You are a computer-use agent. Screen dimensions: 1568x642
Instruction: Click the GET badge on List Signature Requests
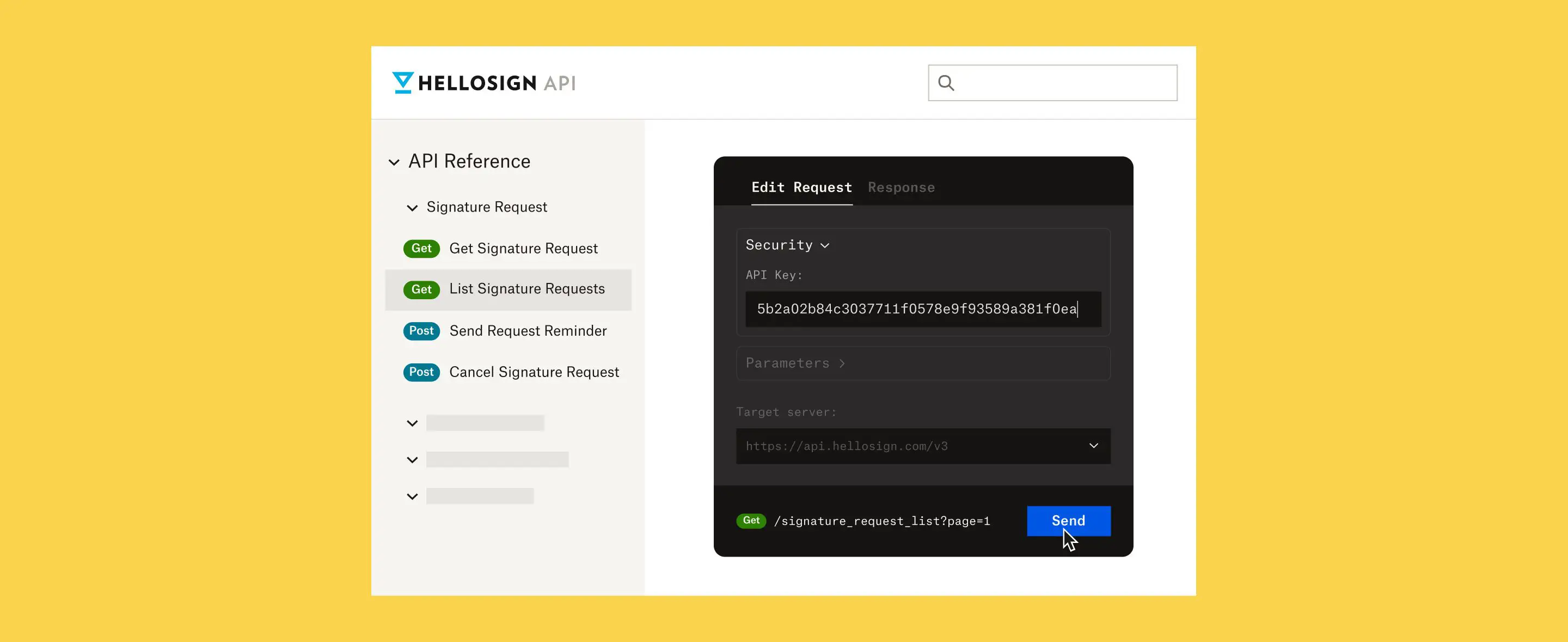[x=421, y=289]
